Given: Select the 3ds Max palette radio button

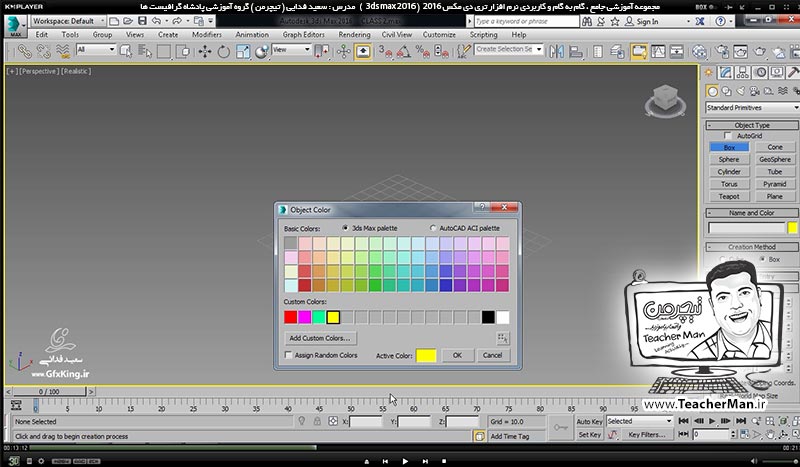Looking at the screenshot, I should tap(345, 228).
